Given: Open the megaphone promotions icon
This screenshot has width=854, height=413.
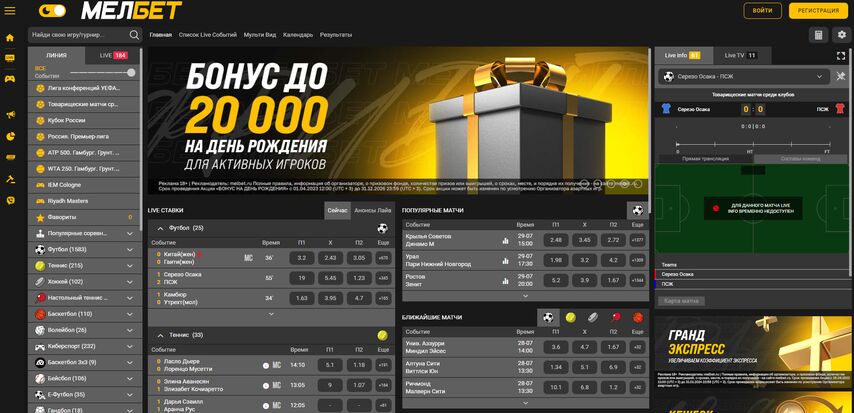Looking at the screenshot, I should (x=10, y=115).
